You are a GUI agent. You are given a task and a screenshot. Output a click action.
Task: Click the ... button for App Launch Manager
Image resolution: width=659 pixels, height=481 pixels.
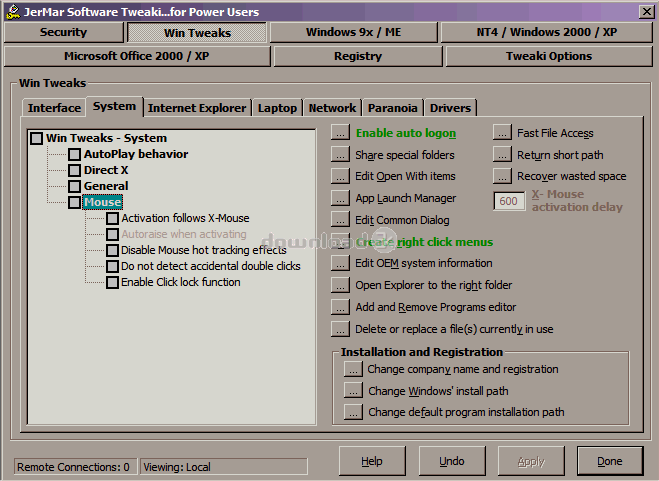click(340, 198)
